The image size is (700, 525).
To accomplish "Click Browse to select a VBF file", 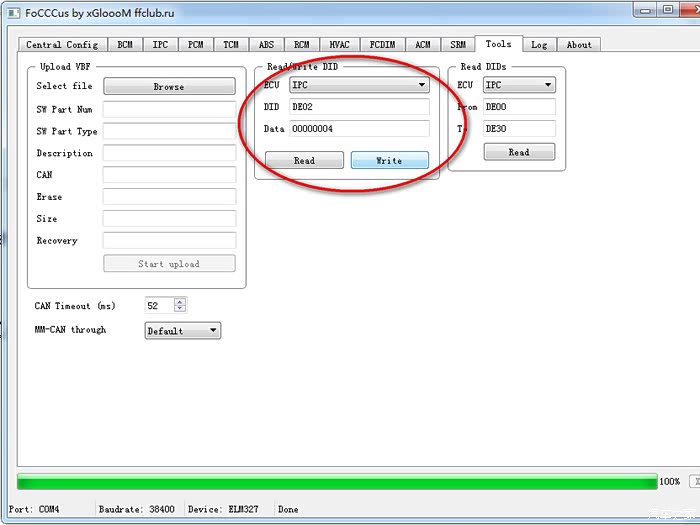I will point(169,87).
